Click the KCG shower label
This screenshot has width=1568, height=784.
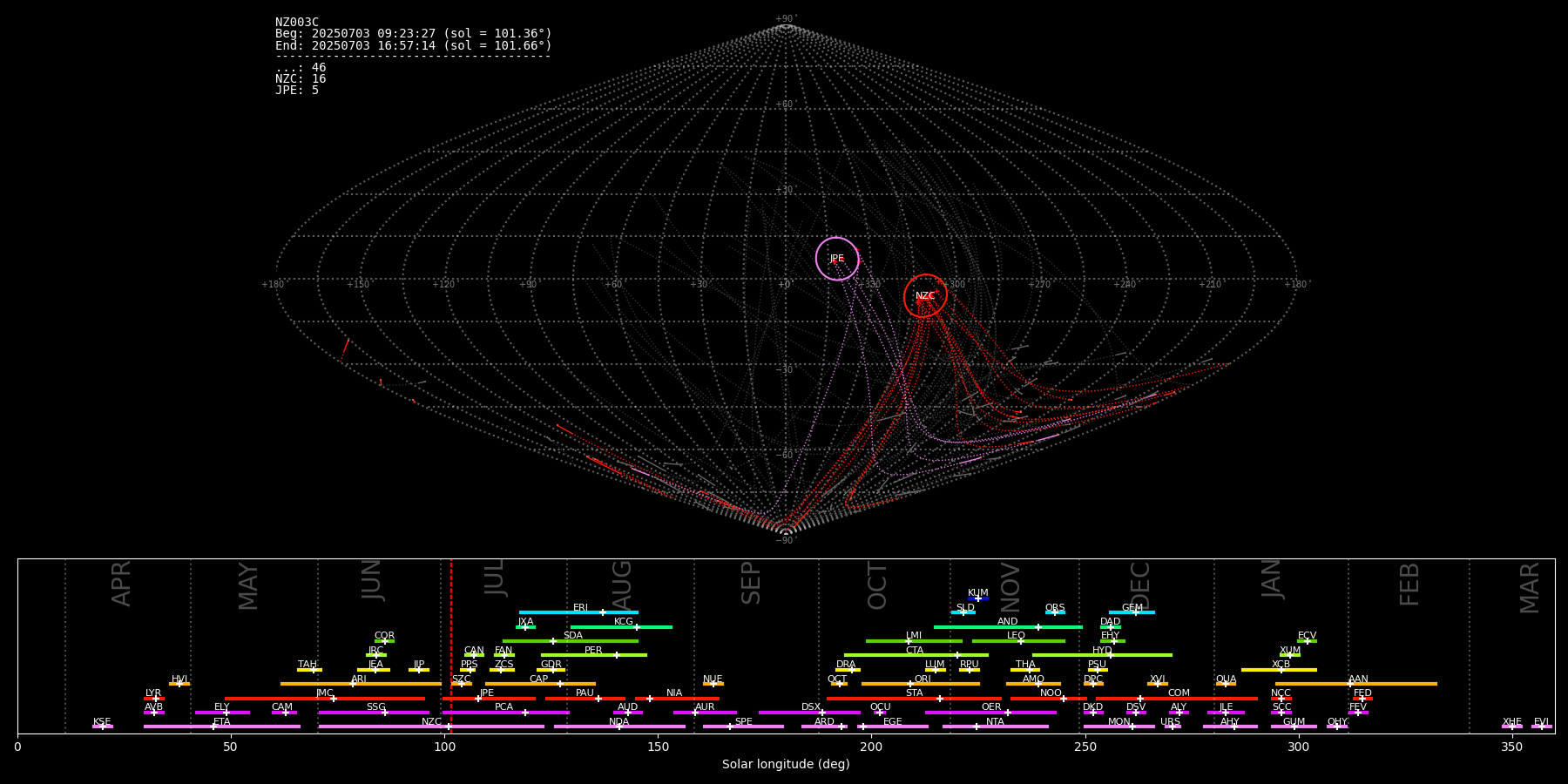pyautogui.click(x=624, y=622)
